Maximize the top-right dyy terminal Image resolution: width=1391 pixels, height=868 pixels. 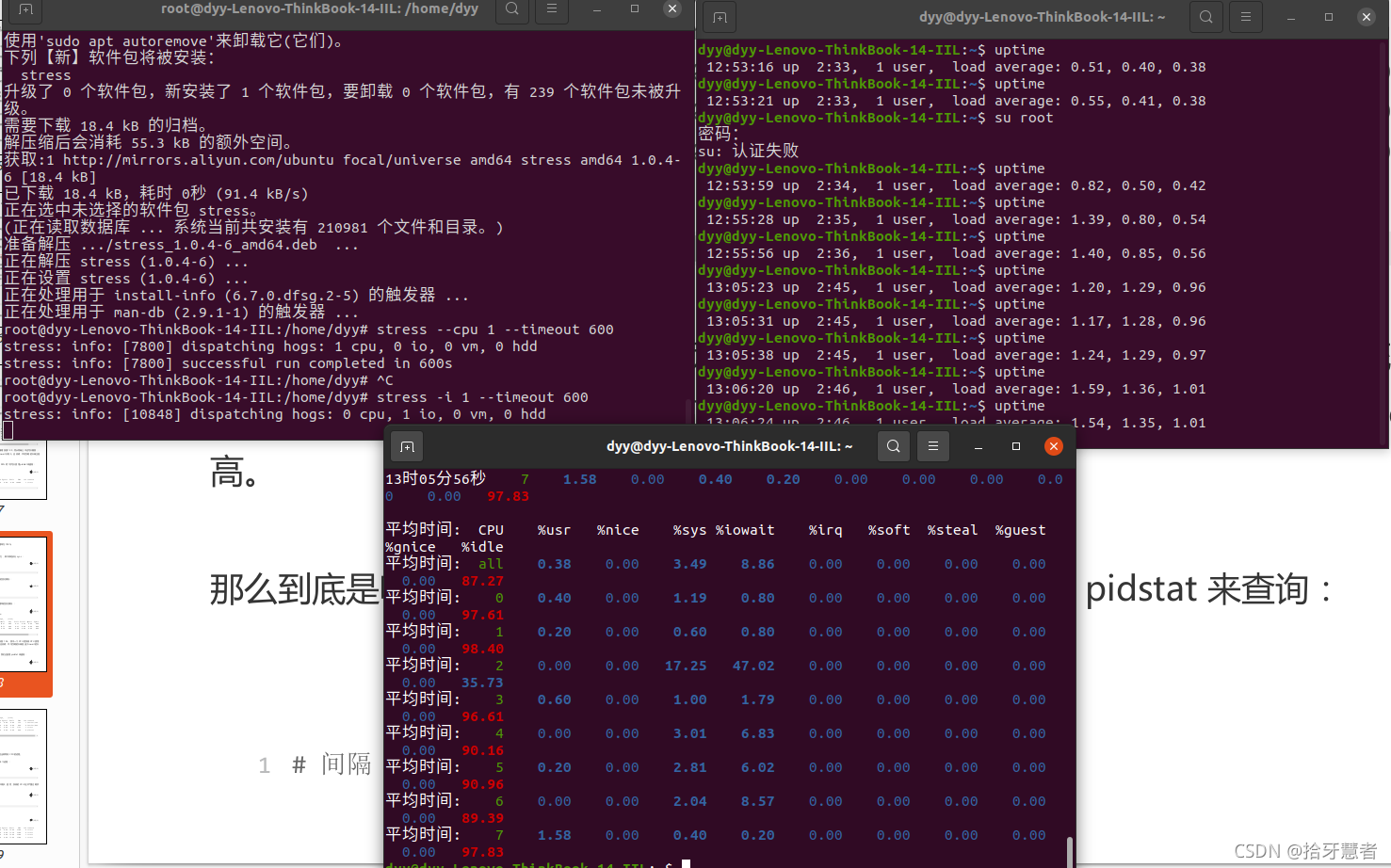pos(1329,17)
